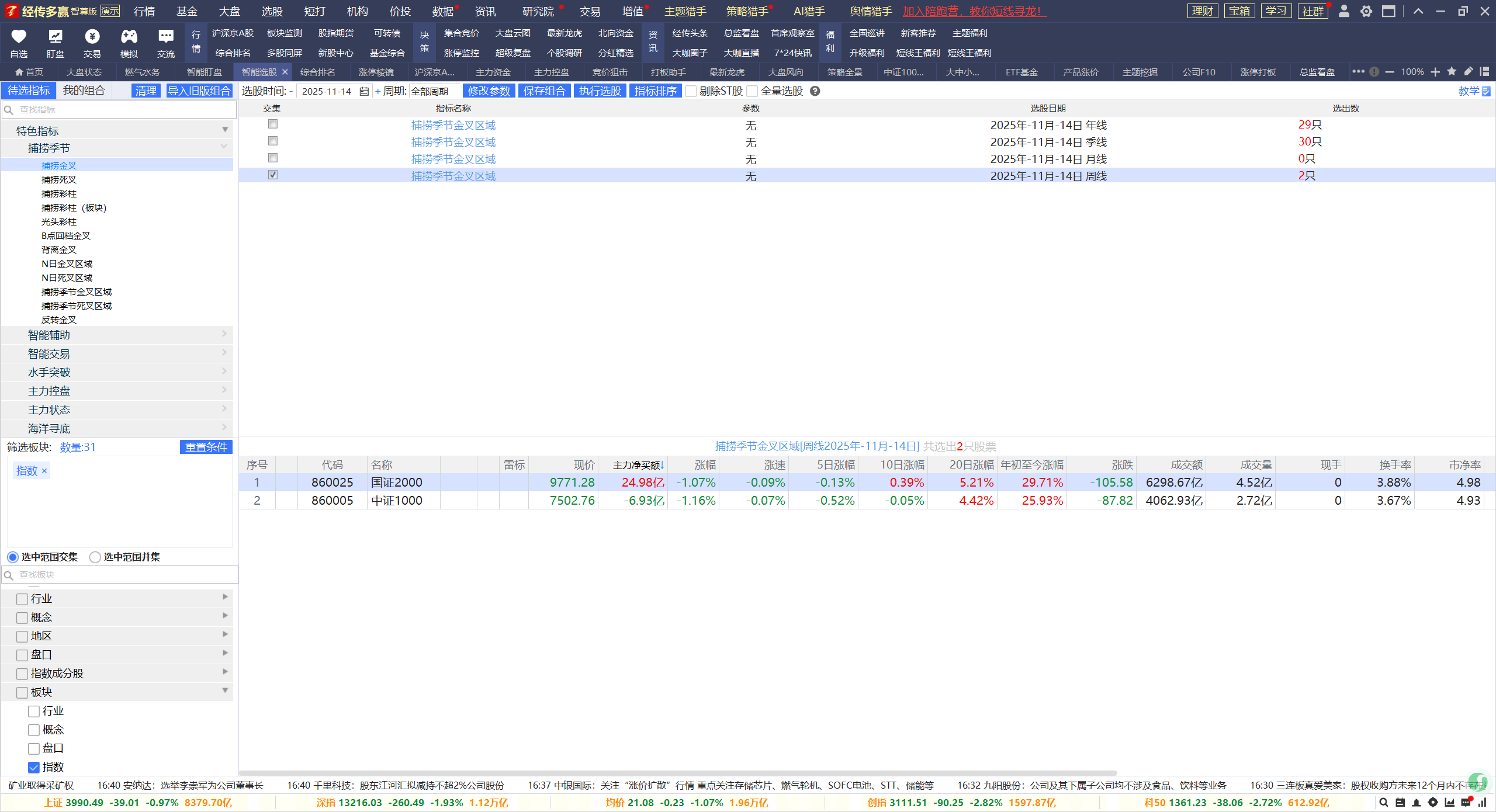This screenshot has width=1496, height=812.
Task: Enable the 剔除ST股 checkbox
Action: [x=691, y=91]
